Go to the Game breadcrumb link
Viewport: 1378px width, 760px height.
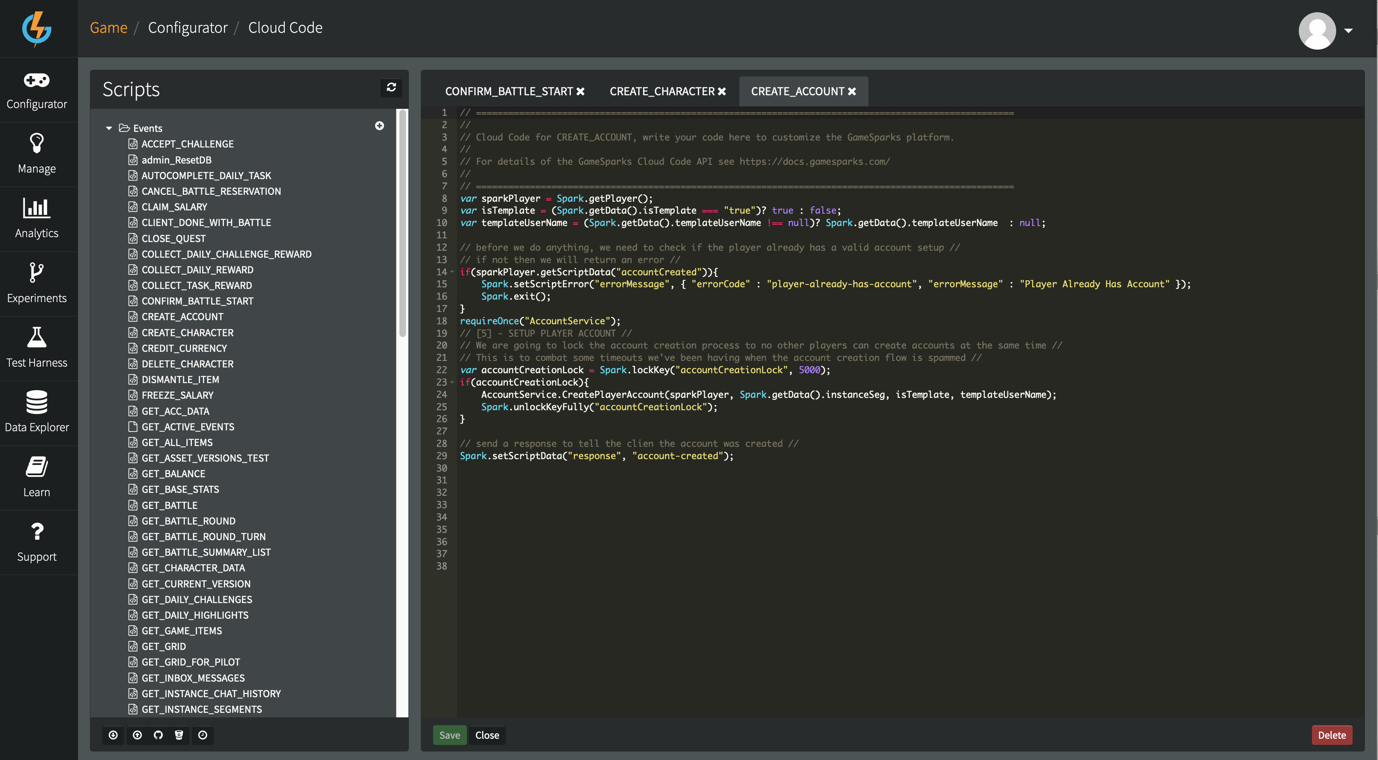pyautogui.click(x=109, y=28)
